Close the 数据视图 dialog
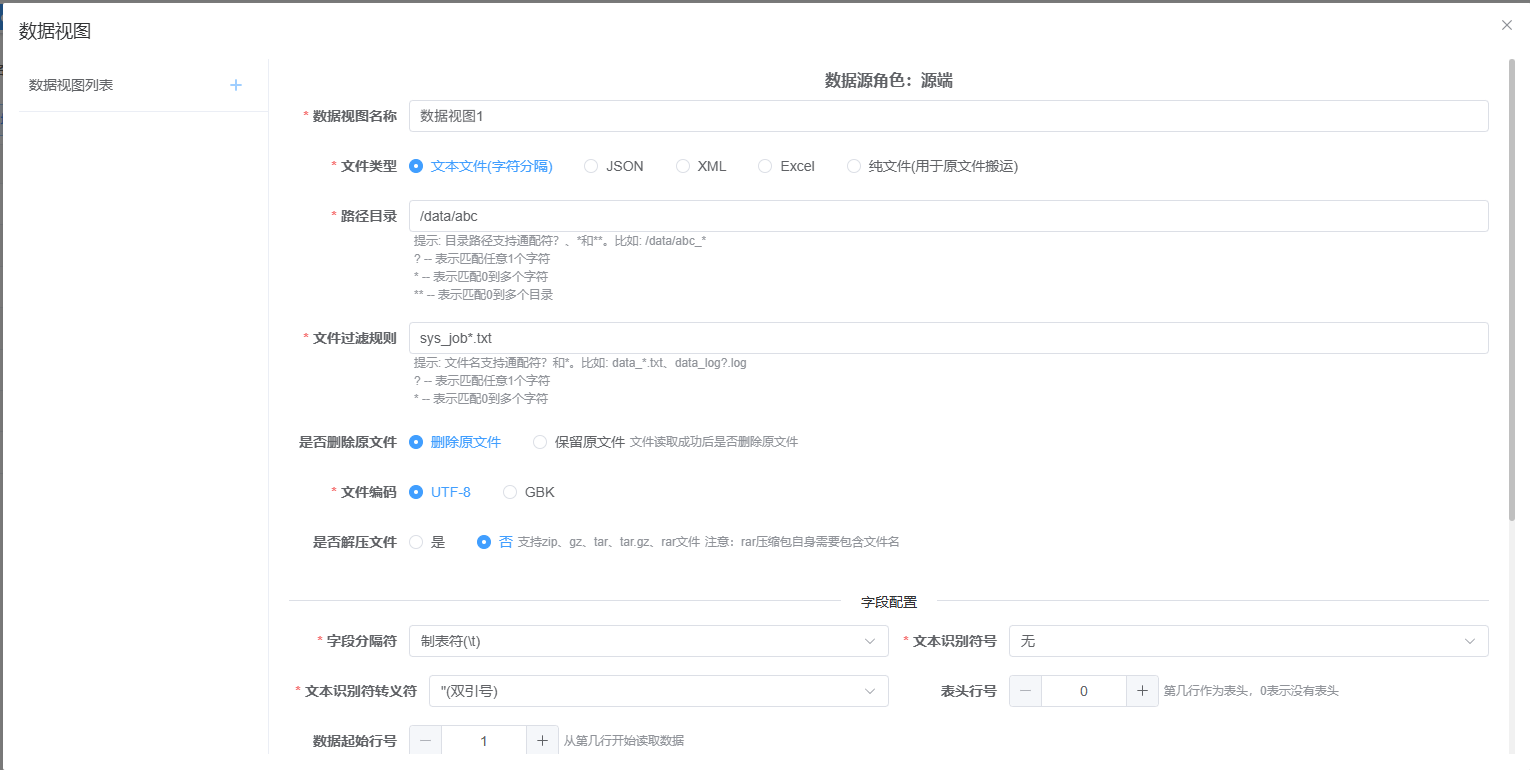 [x=1506, y=25]
